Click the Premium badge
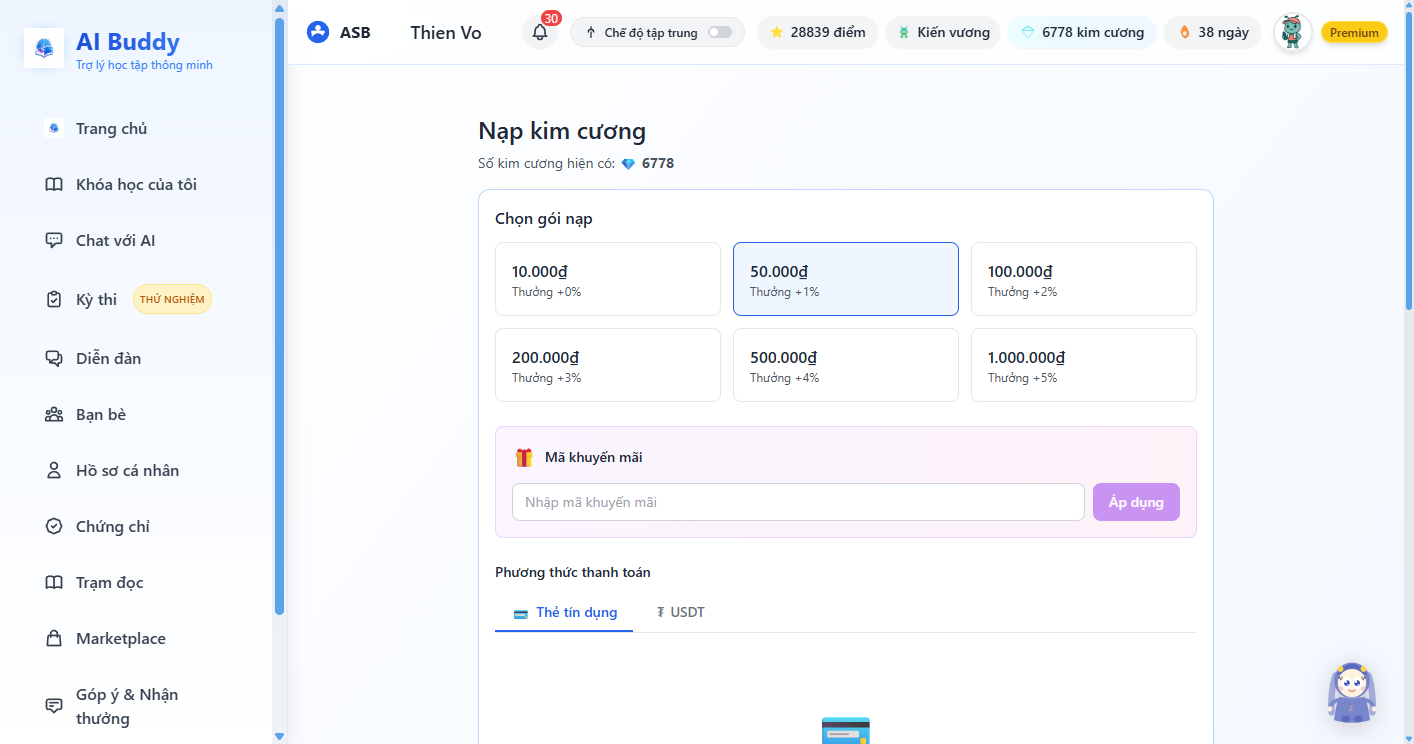Screen dimensions: 1414x744 [1354, 32]
